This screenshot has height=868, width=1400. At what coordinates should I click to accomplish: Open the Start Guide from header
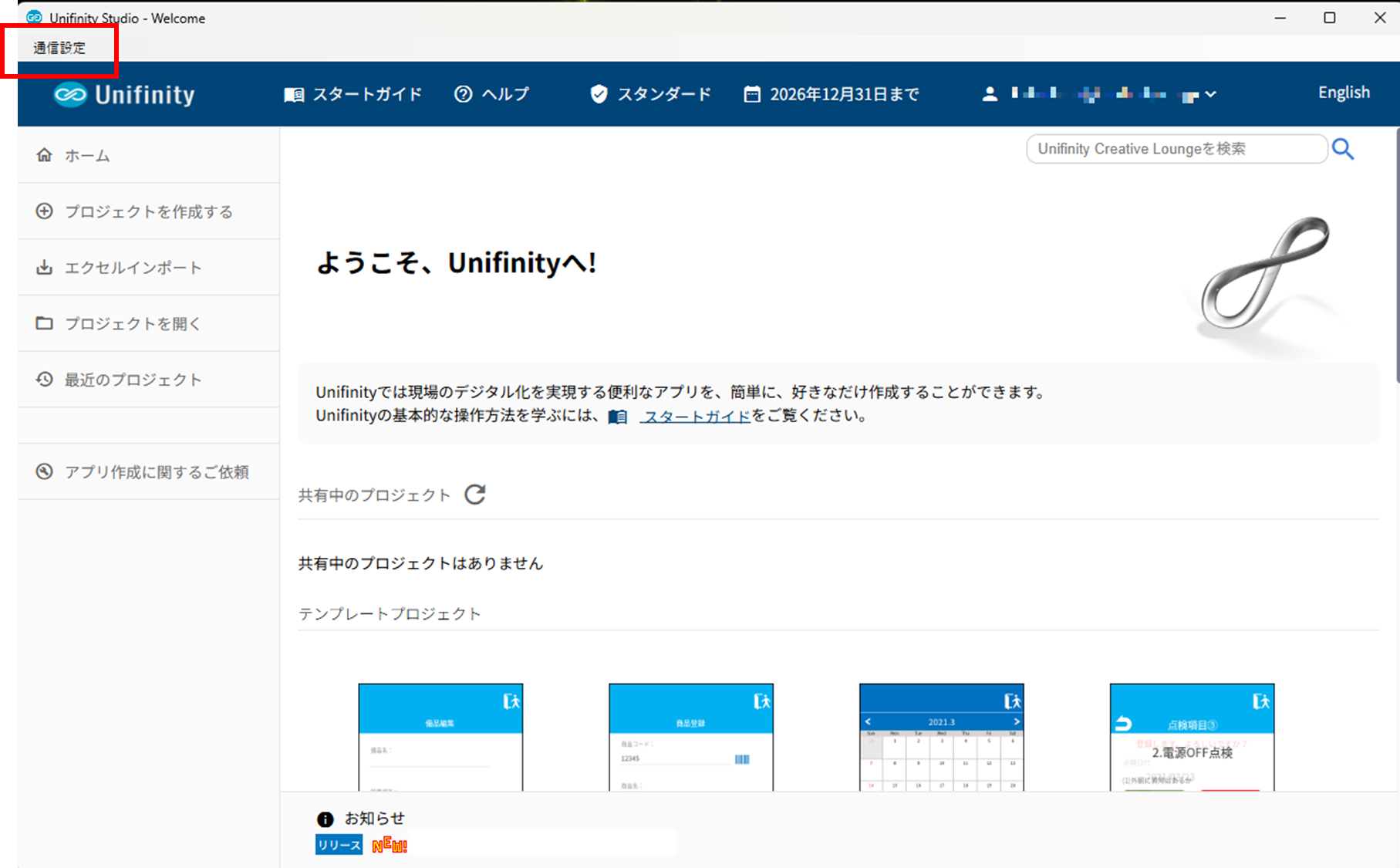click(x=353, y=94)
